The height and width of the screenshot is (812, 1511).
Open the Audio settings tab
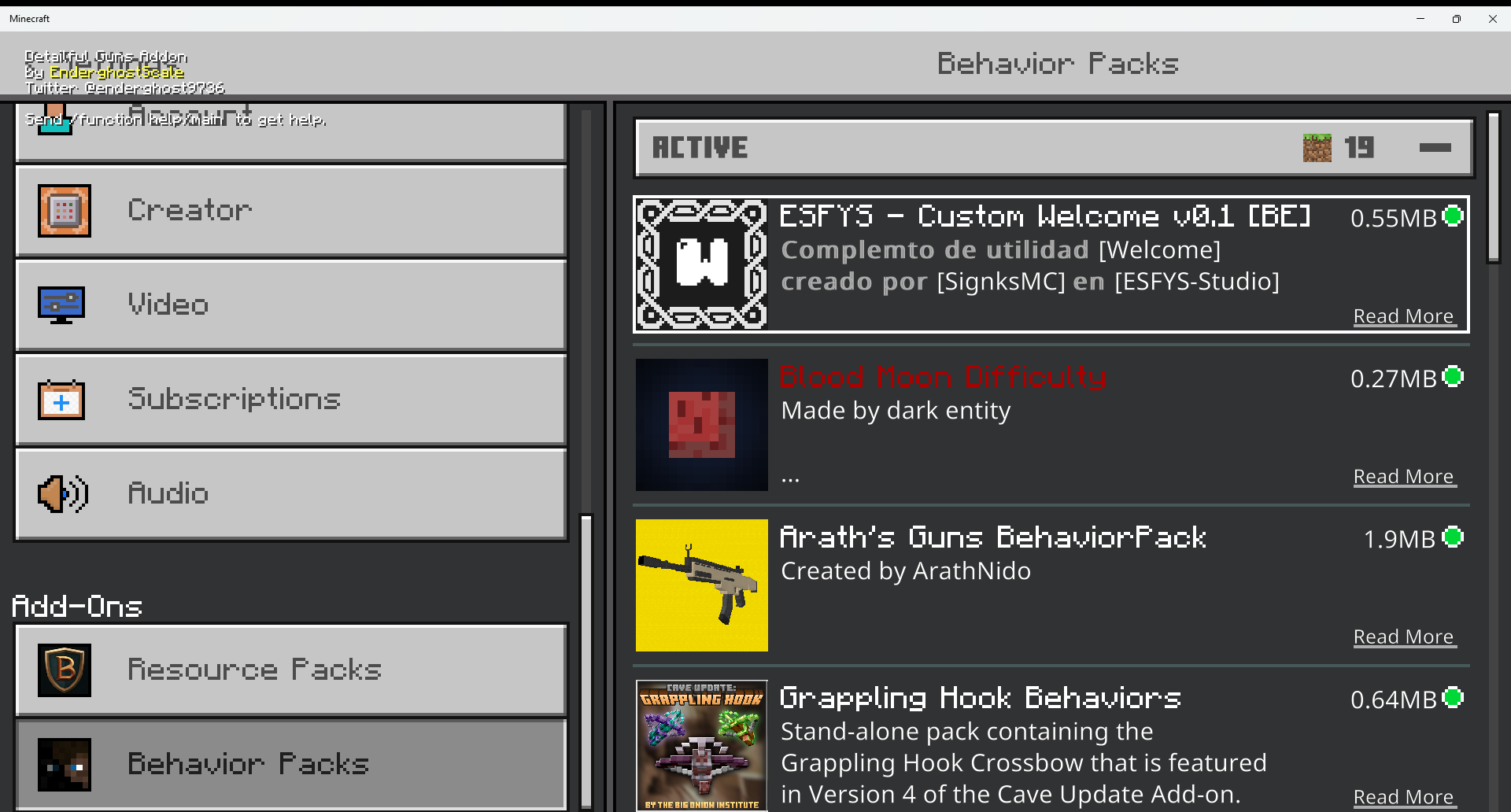tap(291, 494)
